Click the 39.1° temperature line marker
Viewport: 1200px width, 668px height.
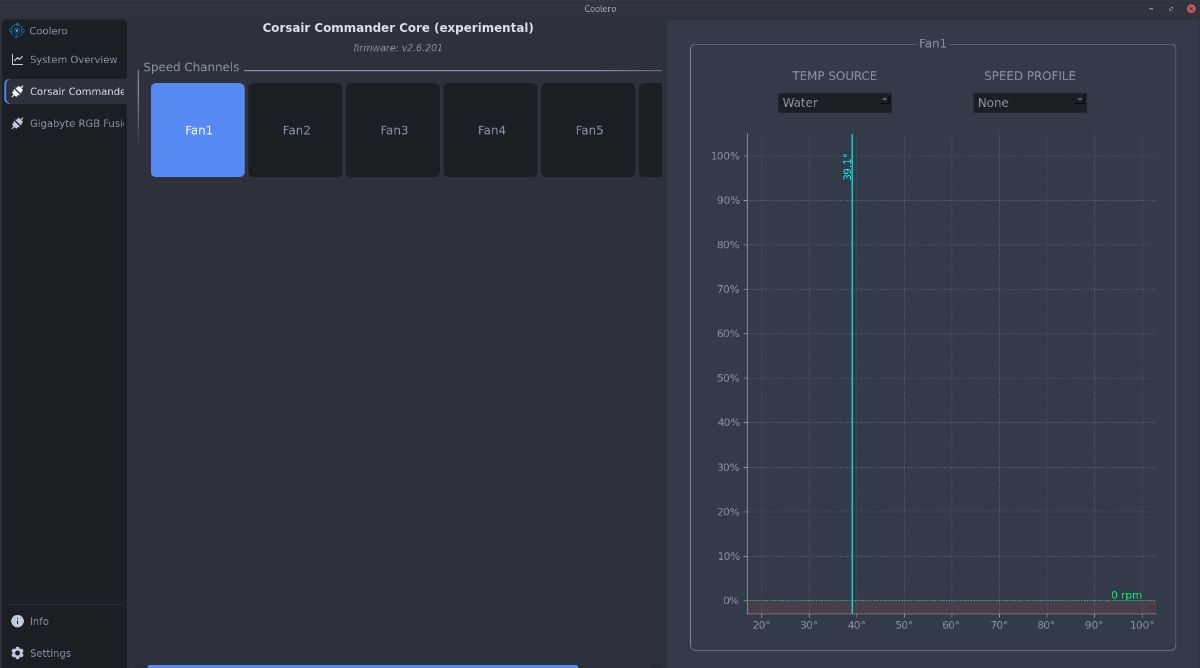point(848,167)
